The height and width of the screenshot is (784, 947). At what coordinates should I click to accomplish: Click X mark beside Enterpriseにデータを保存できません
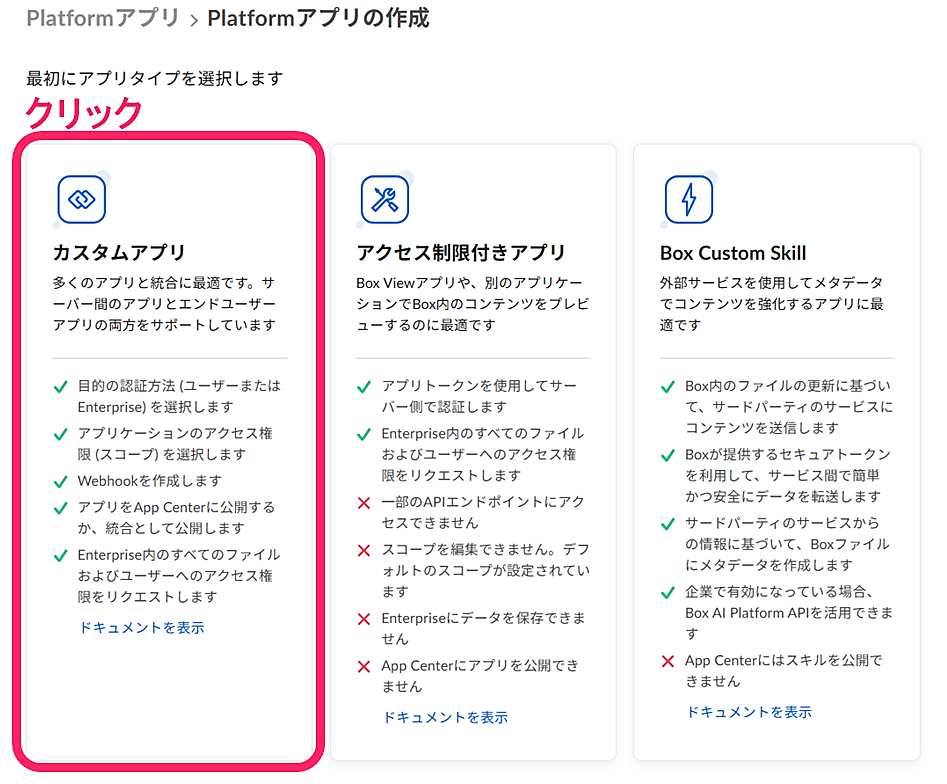364,619
